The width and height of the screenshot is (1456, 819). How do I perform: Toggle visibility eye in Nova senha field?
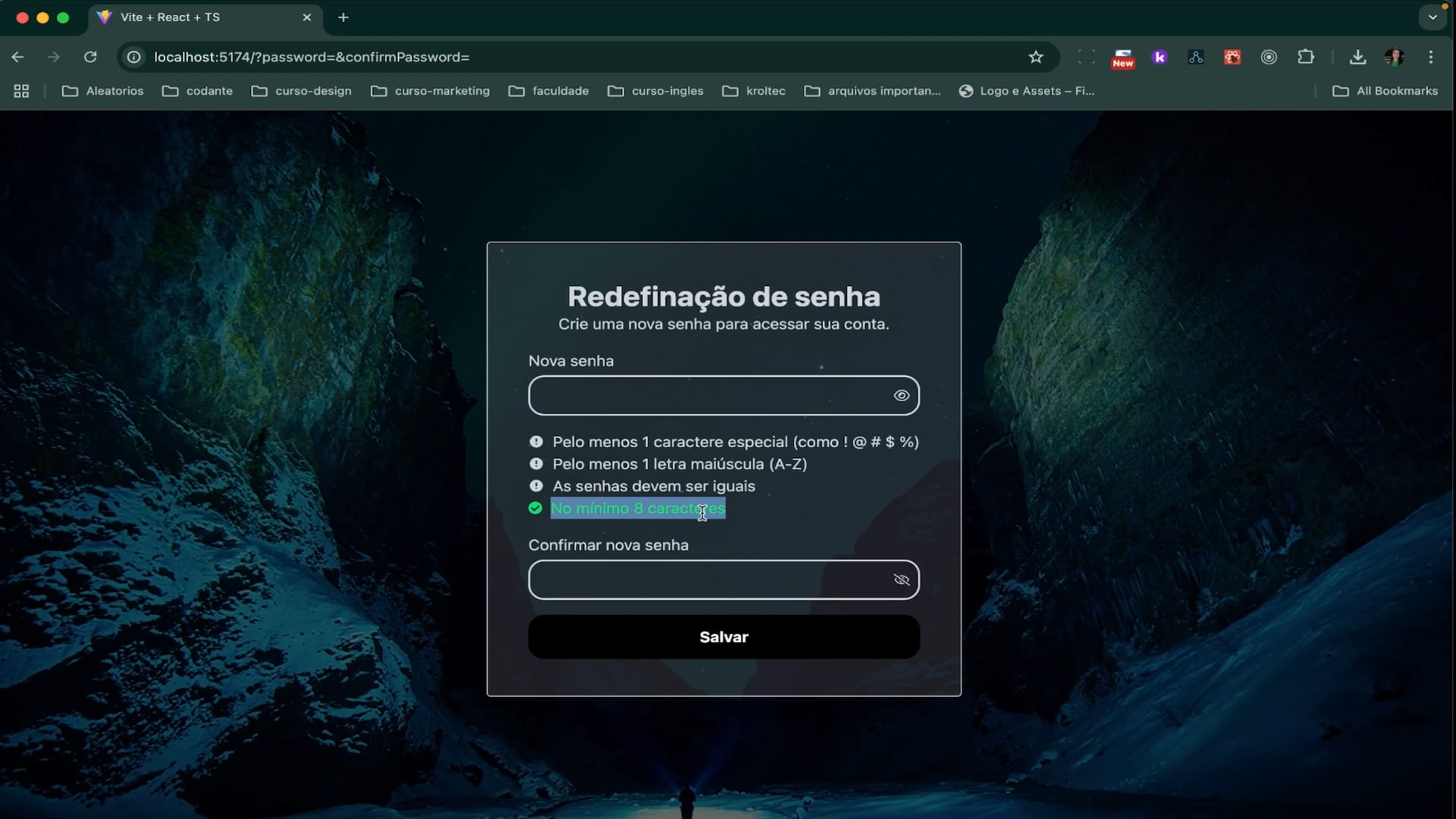click(901, 395)
